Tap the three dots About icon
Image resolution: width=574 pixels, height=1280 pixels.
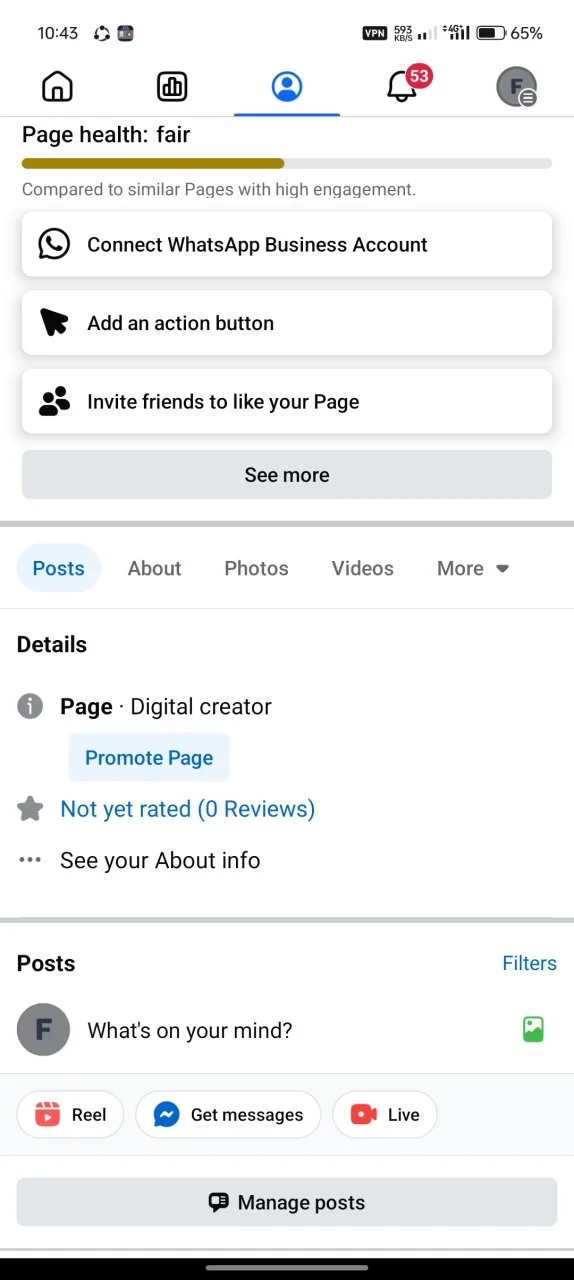(x=31, y=860)
